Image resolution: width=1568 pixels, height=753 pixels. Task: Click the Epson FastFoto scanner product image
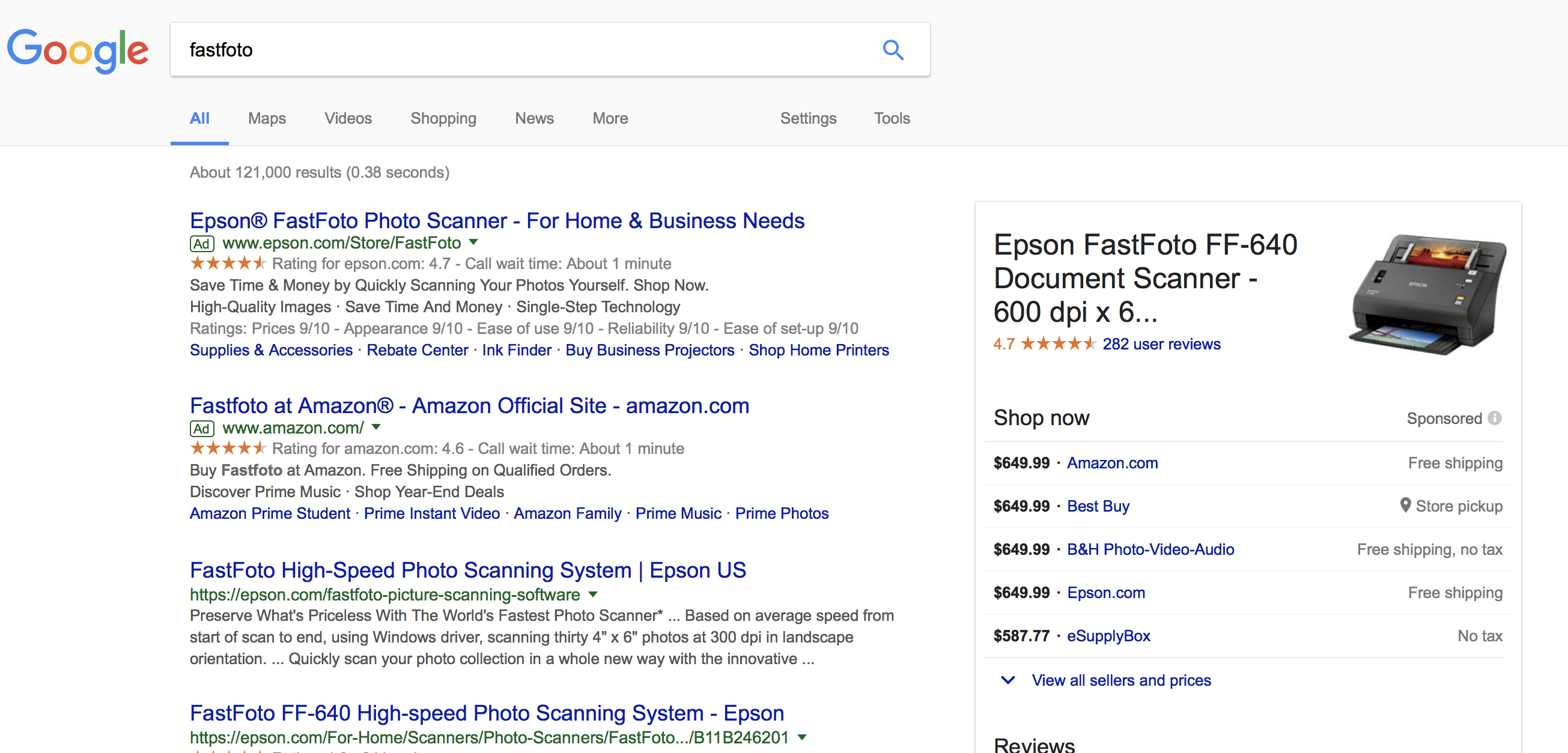coord(1426,295)
